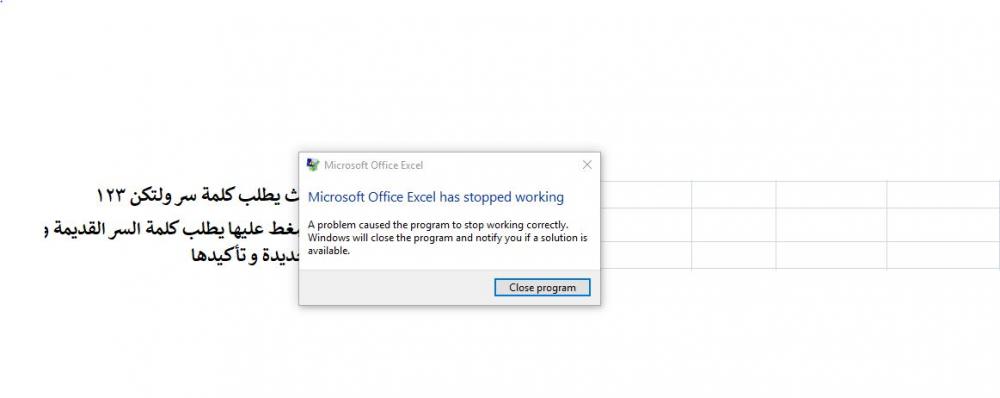Select the top-row cell adjacent to dialog's right edge
Screen dimensions: 1000x398
pos(645,195)
